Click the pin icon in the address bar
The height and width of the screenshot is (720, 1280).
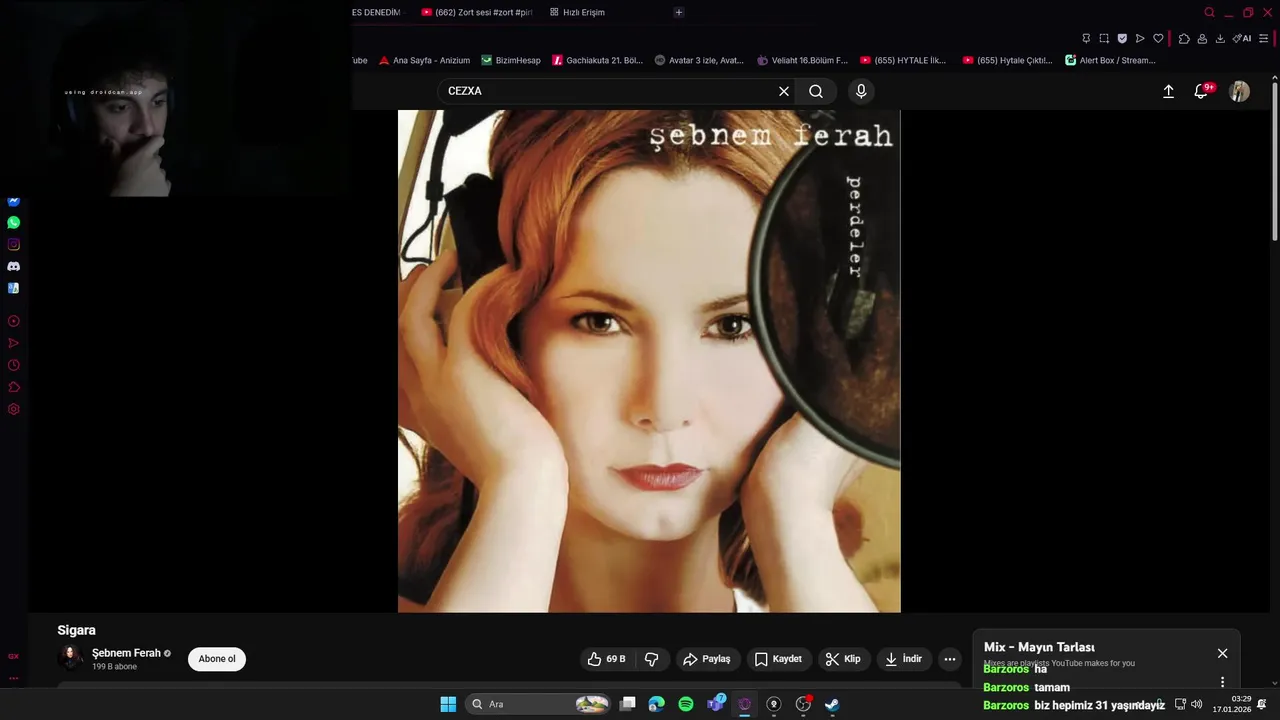(1086, 38)
